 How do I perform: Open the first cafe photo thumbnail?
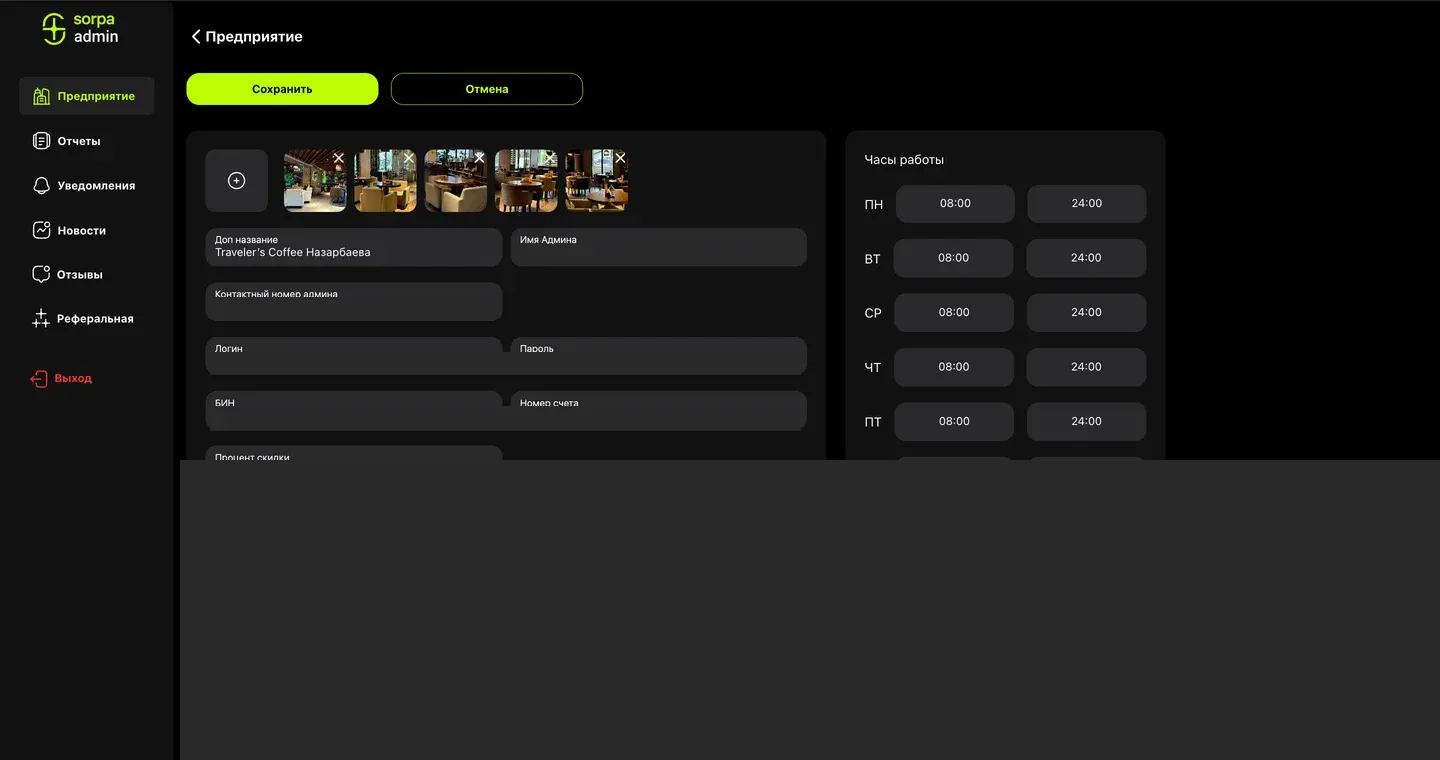[315, 181]
